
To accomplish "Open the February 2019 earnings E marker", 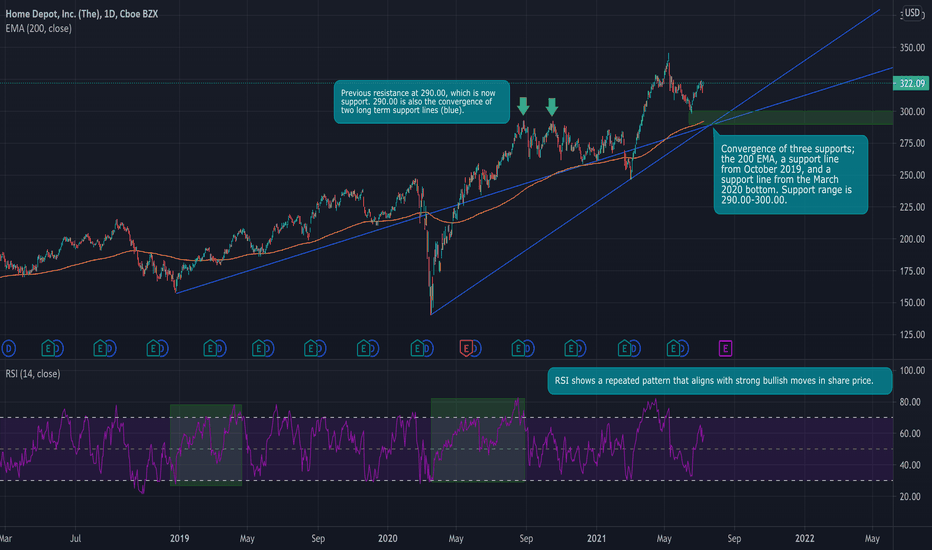I will click(x=210, y=348).
